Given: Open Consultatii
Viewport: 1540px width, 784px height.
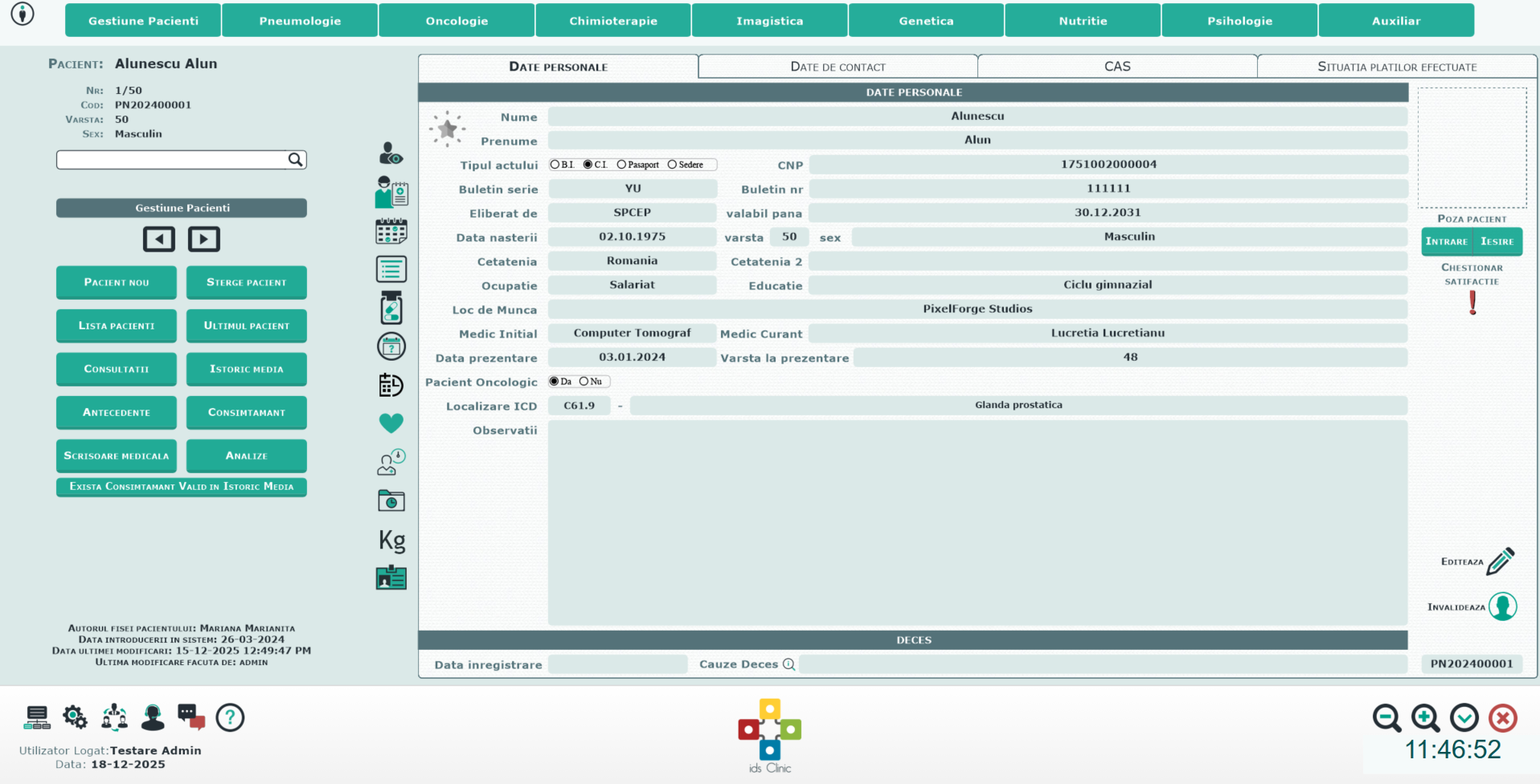Looking at the screenshot, I should [x=117, y=369].
